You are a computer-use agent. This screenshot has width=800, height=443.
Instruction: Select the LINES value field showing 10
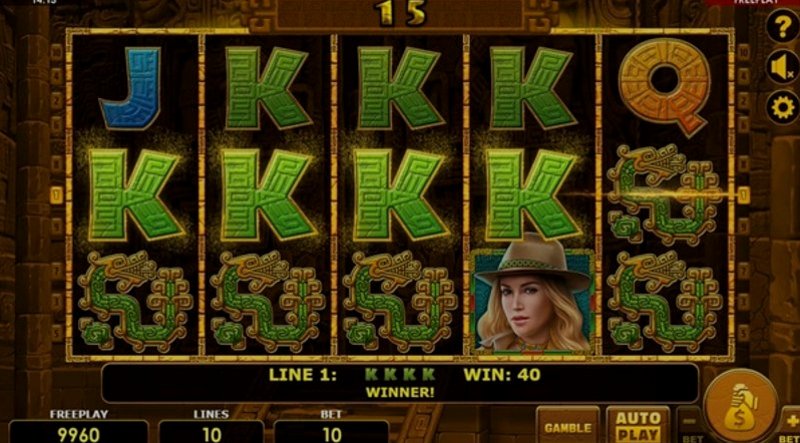211,434
